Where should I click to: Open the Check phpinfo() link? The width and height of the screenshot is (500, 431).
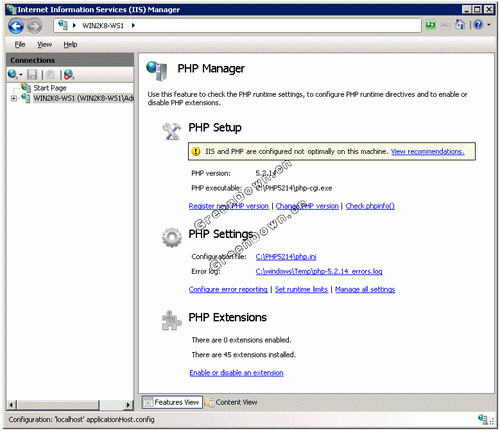pyautogui.click(x=370, y=206)
